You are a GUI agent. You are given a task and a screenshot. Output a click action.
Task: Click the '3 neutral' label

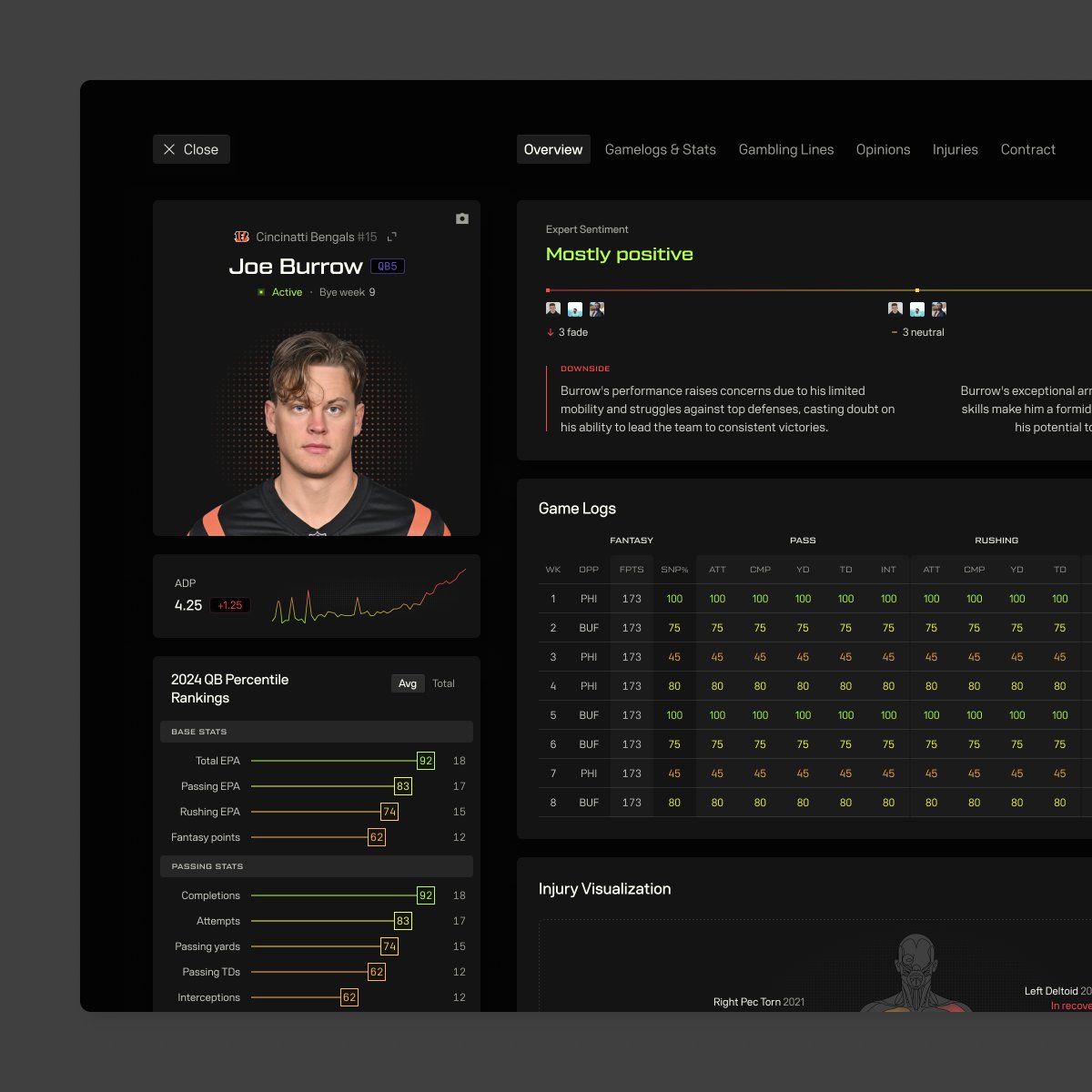click(x=923, y=333)
